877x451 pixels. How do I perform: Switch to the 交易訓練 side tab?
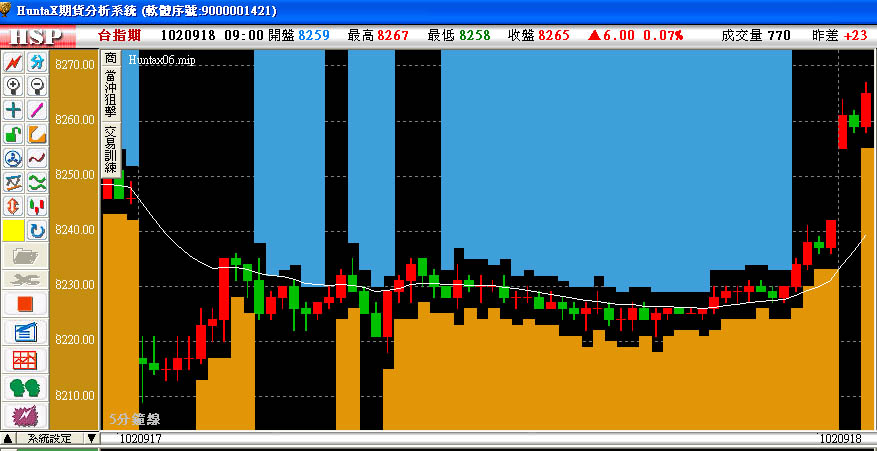click(111, 149)
